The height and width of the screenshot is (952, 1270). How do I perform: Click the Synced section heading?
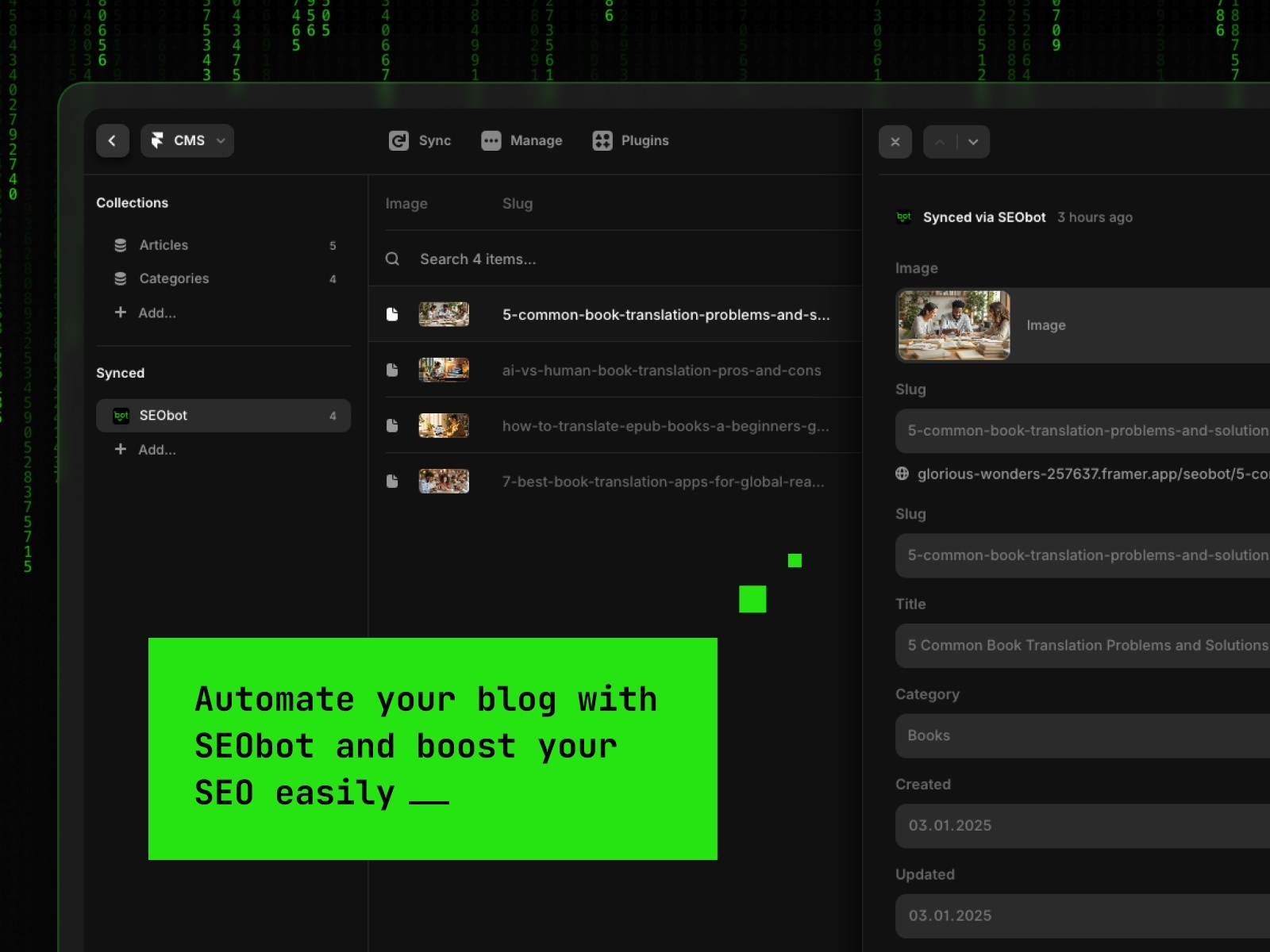(121, 373)
